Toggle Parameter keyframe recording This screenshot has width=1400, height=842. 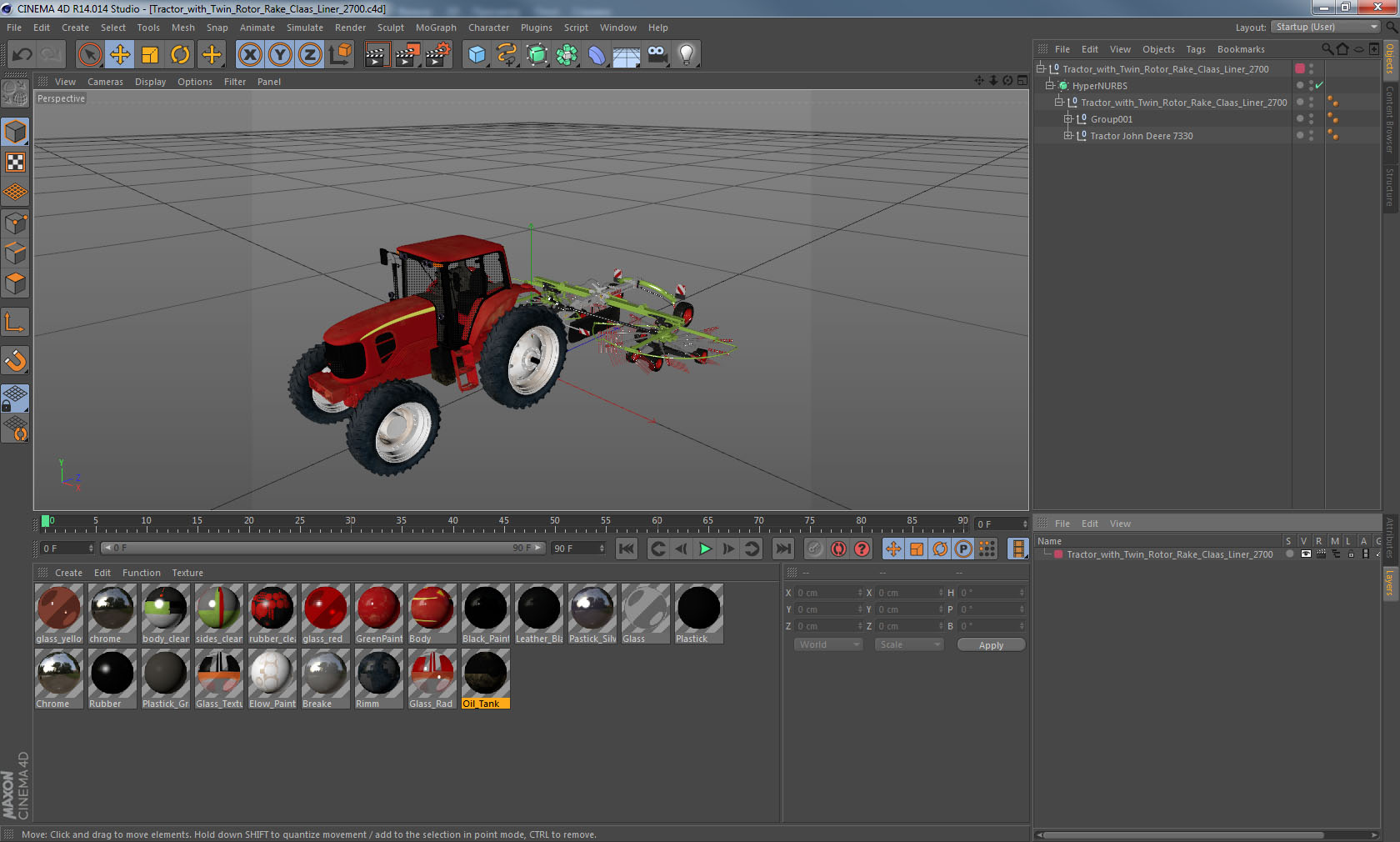coord(963,549)
